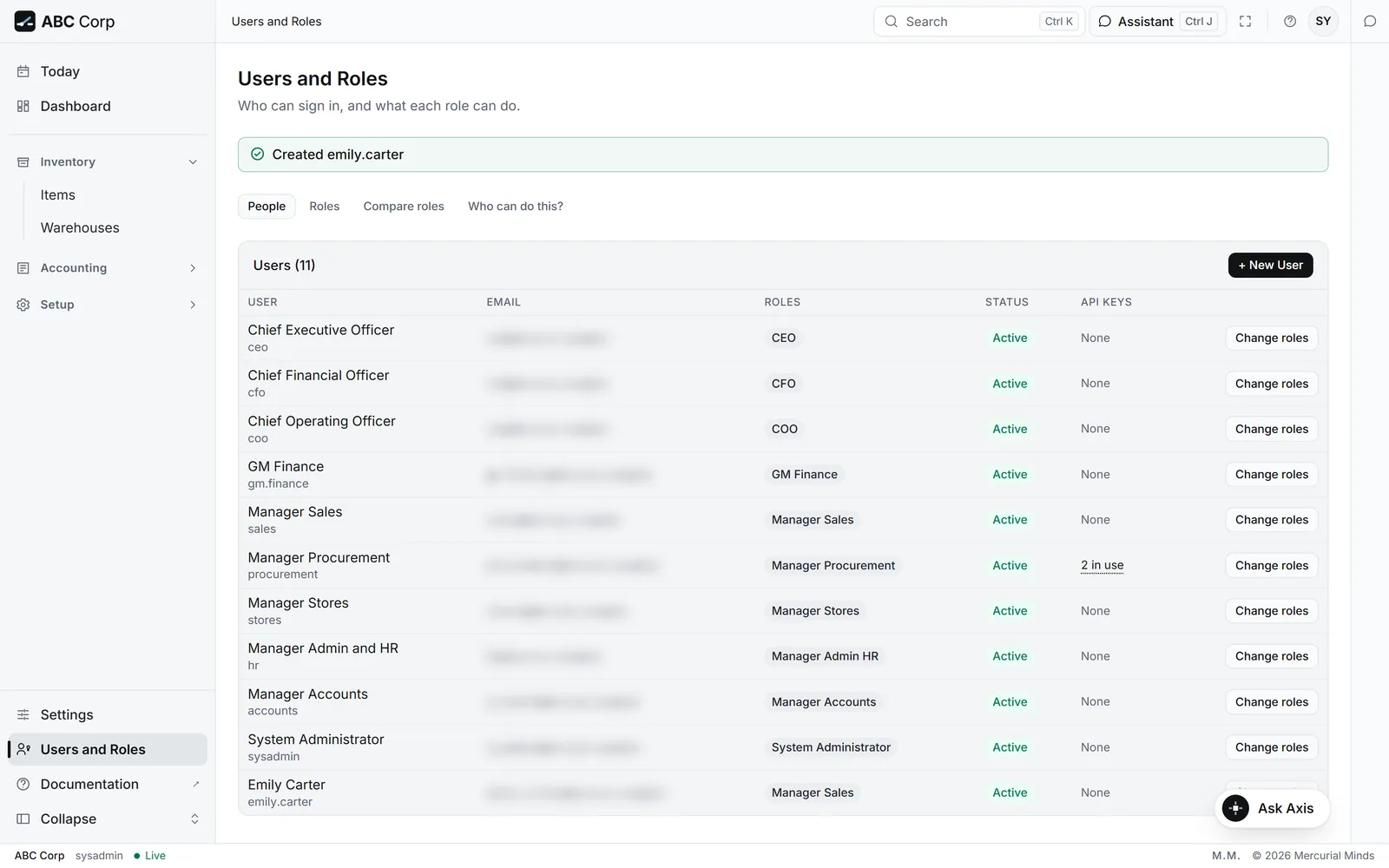Open Items in the sidebar
The height and width of the screenshot is (868, 1389).
(x=58, y=195)
